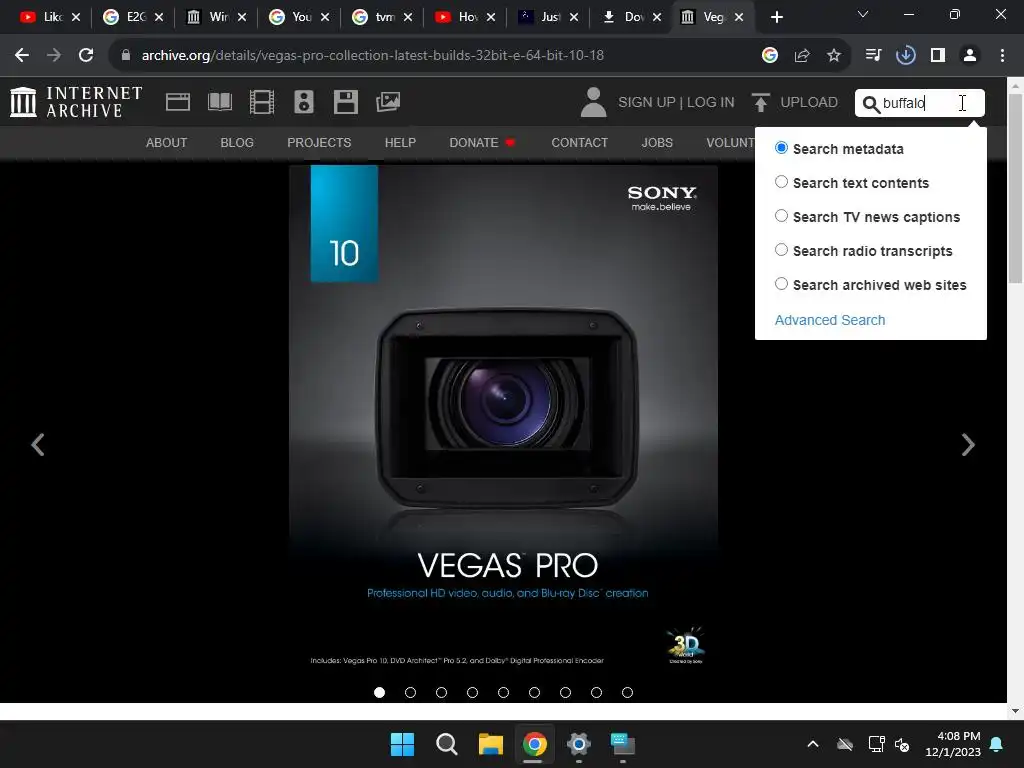Show the previous carousel image
This screenshot has width=1024, height=768.
tap(38, 445)
